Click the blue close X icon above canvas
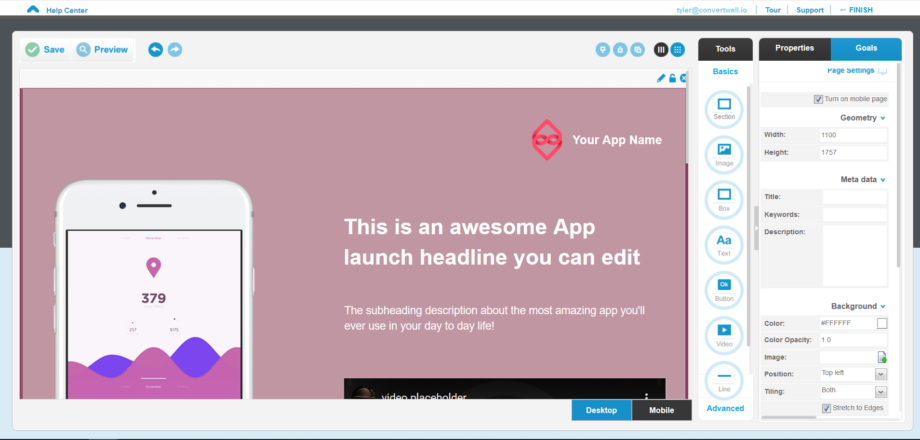 point(683,78)
